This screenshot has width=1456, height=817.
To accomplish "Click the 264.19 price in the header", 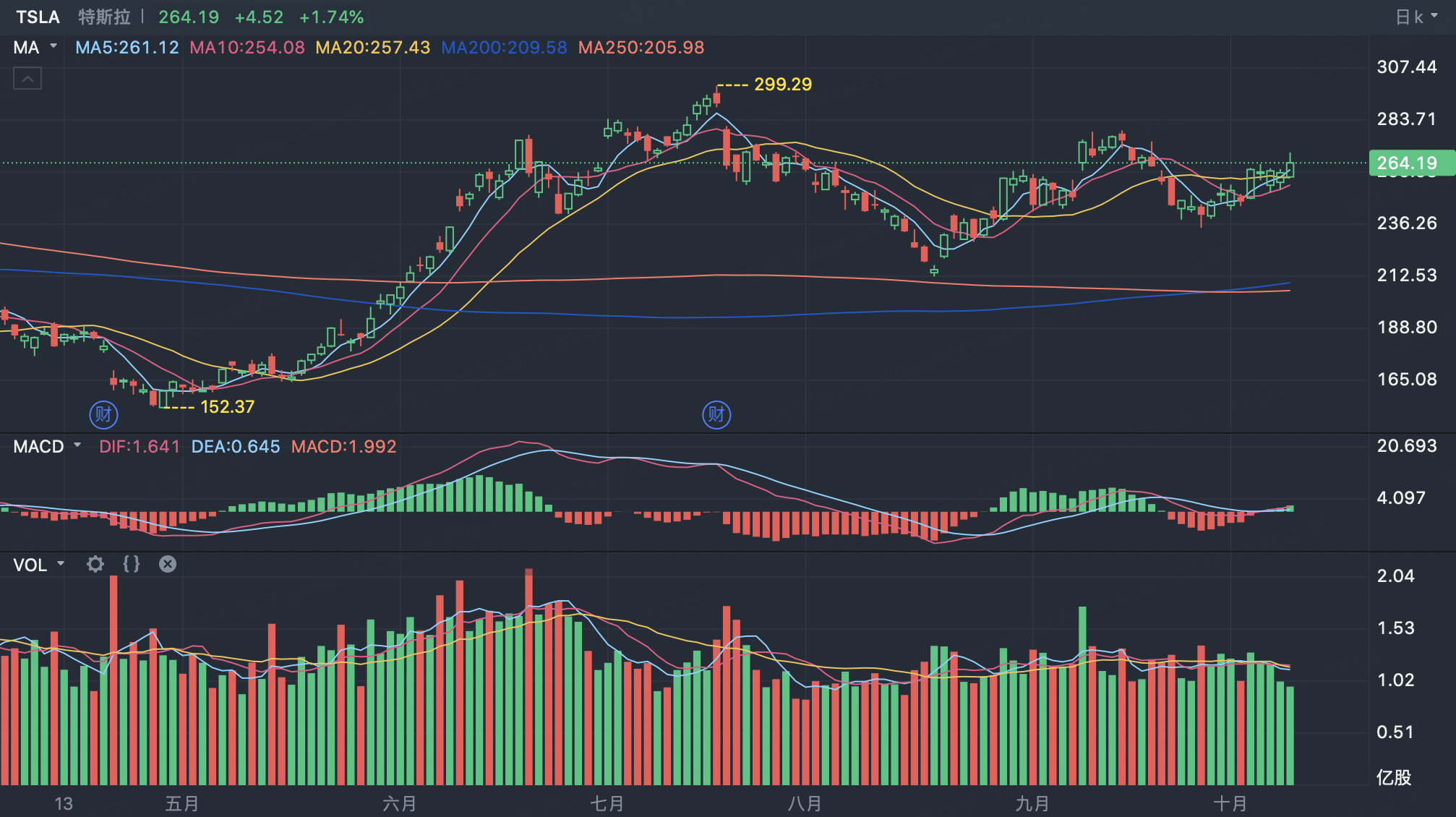I will (x=189, y=17).
